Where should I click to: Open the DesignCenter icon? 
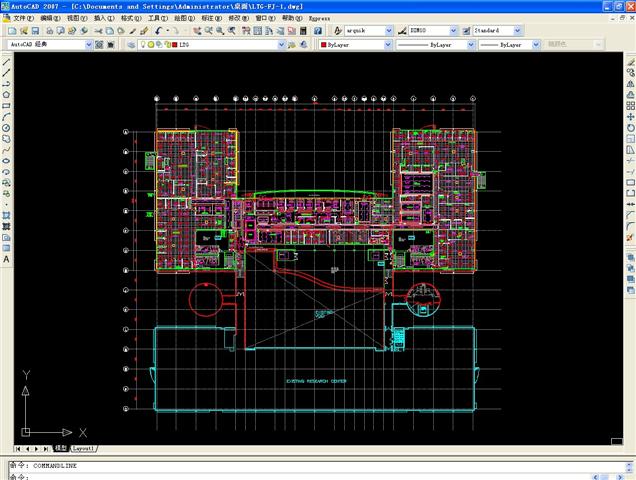258,31
